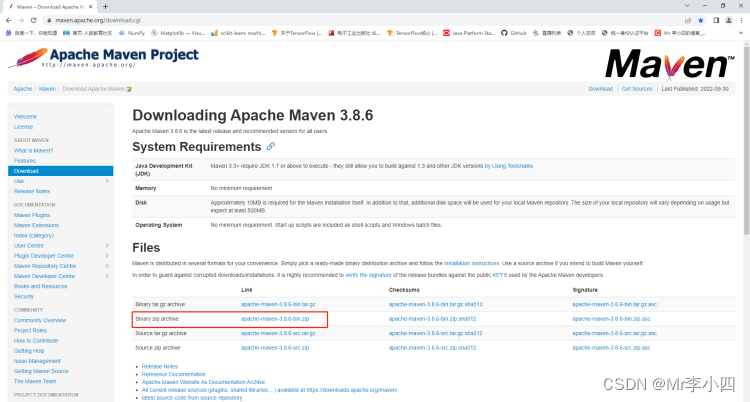
Task: Open the Matplotlib bookmark
Action: coord(178,33)
